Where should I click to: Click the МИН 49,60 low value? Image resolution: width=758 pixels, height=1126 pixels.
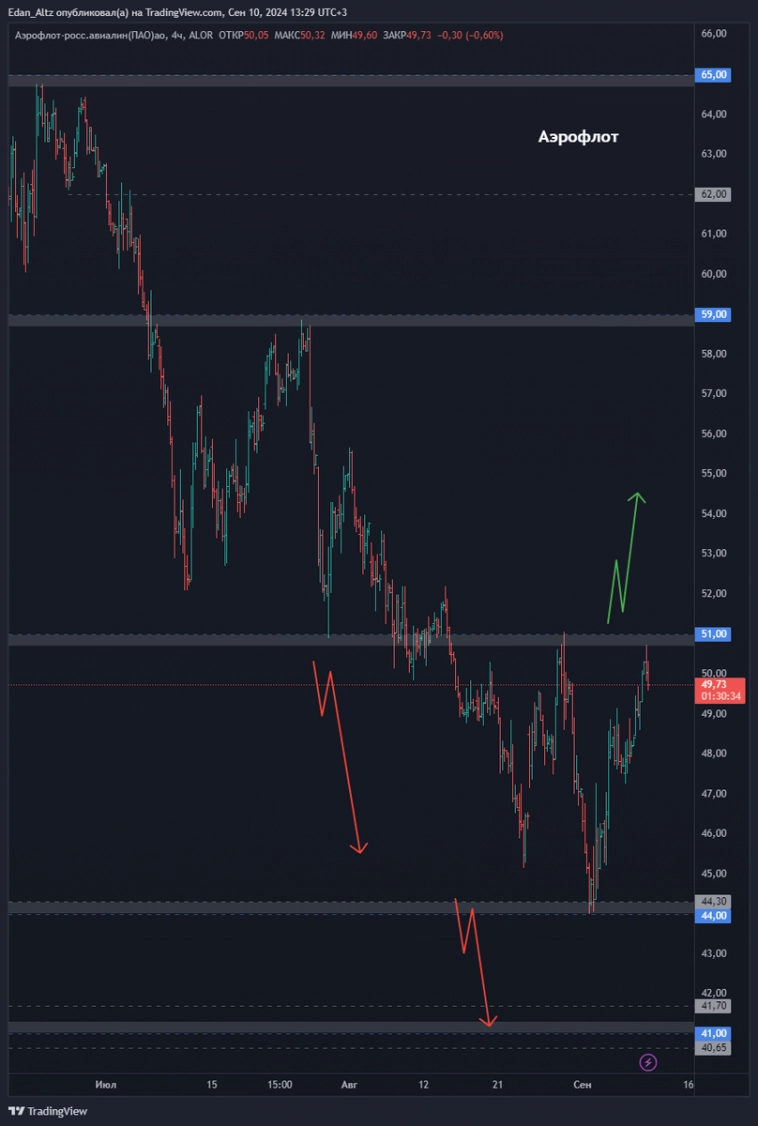click(x=354, y=35)
